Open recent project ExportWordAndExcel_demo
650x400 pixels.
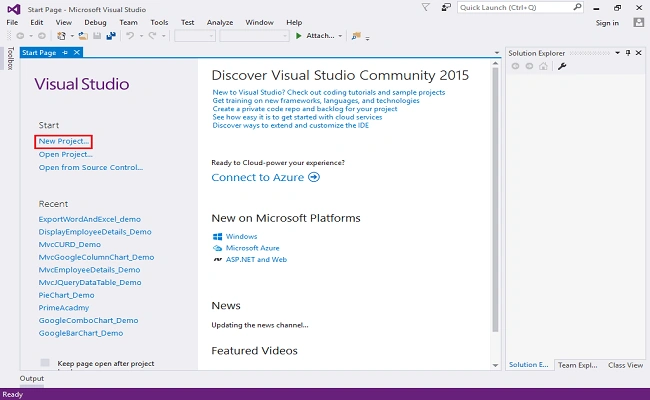tap(90, 219)
